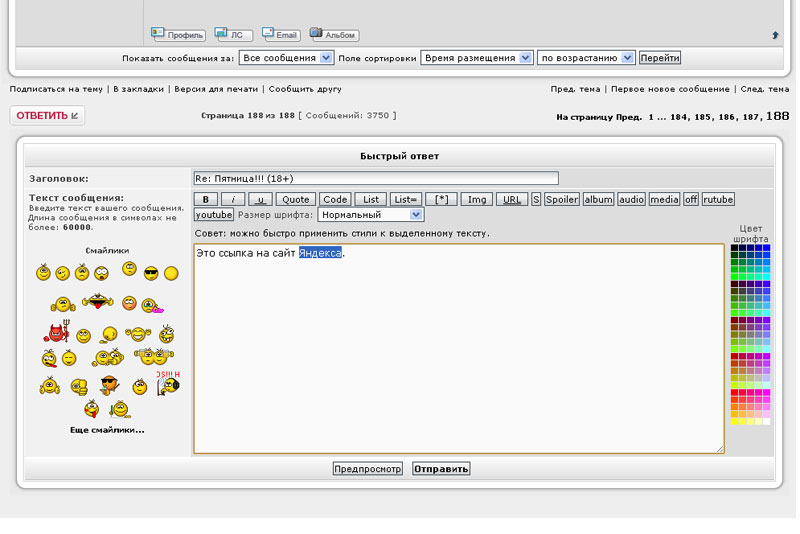Expand the Время размещения sort field dropdown

476,58
